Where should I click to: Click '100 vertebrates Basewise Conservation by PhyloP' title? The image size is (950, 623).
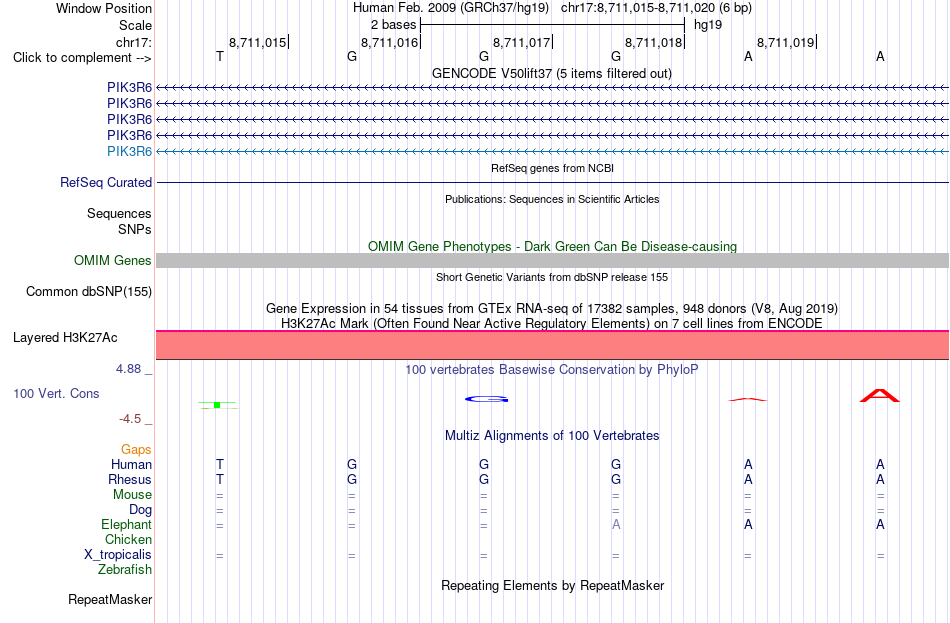click(552, 370)
